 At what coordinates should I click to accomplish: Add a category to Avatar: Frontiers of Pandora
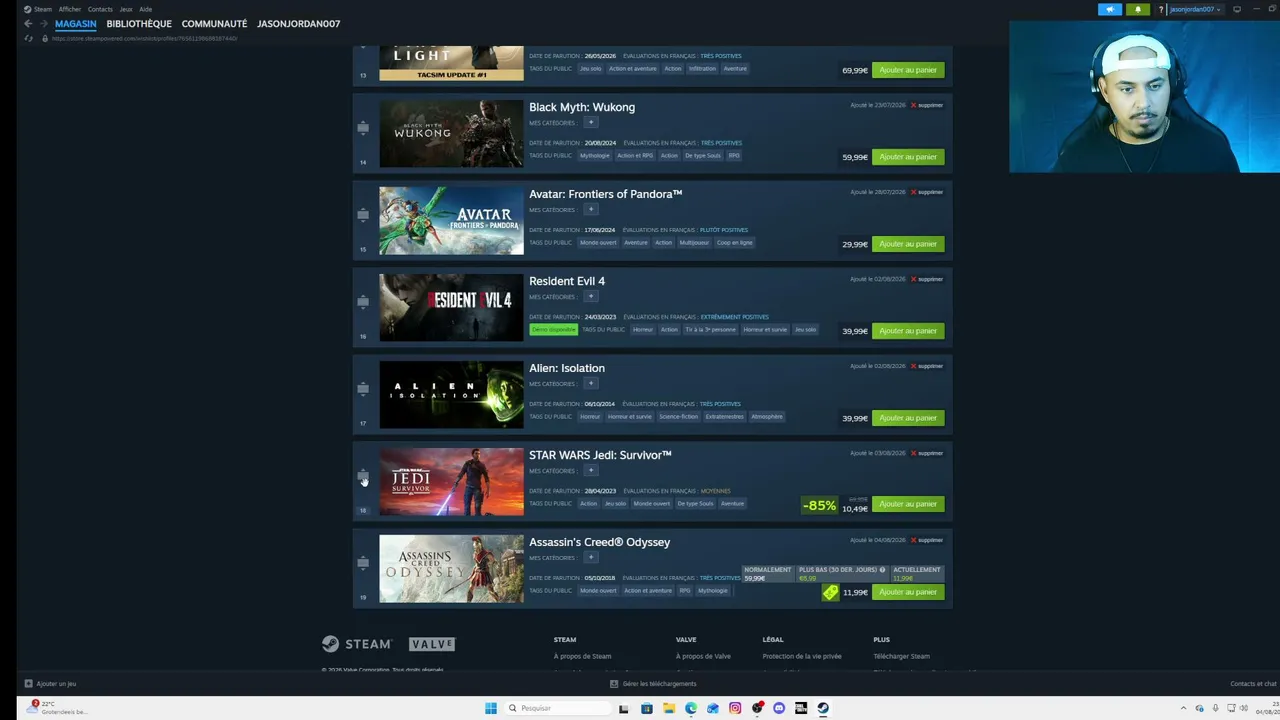click(590, 210)
